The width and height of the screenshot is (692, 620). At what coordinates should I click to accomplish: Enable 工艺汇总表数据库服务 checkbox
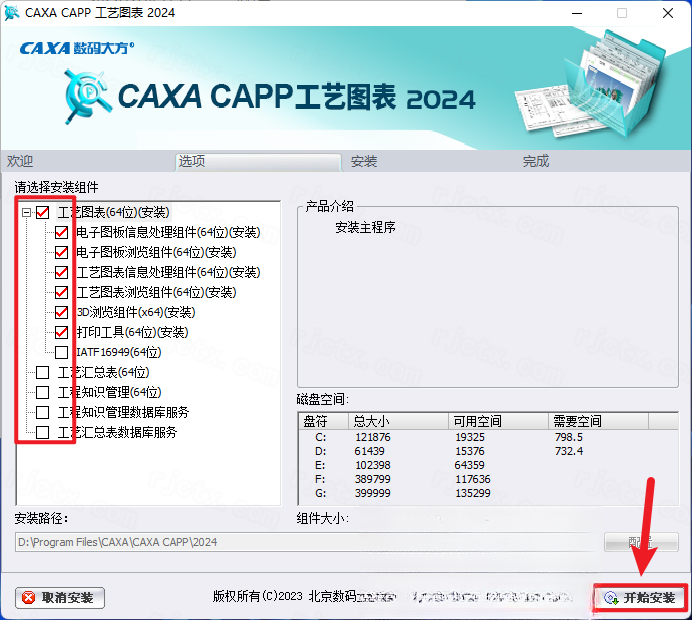(x=42, y=432)
